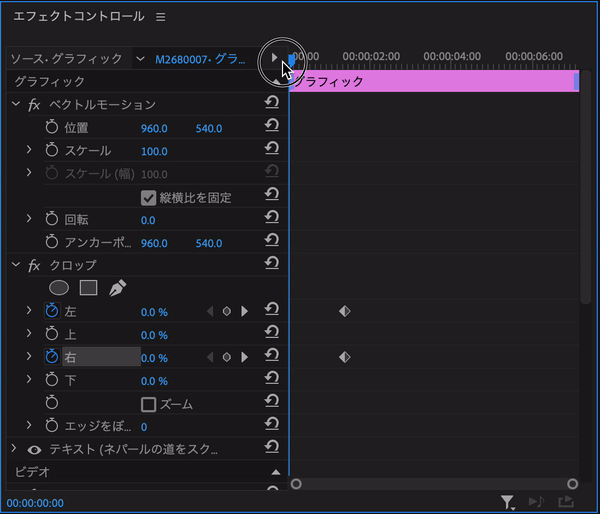Collapse the クロップ effect
The height and width of the screenshot is (514, 600).
coord(16,264)
